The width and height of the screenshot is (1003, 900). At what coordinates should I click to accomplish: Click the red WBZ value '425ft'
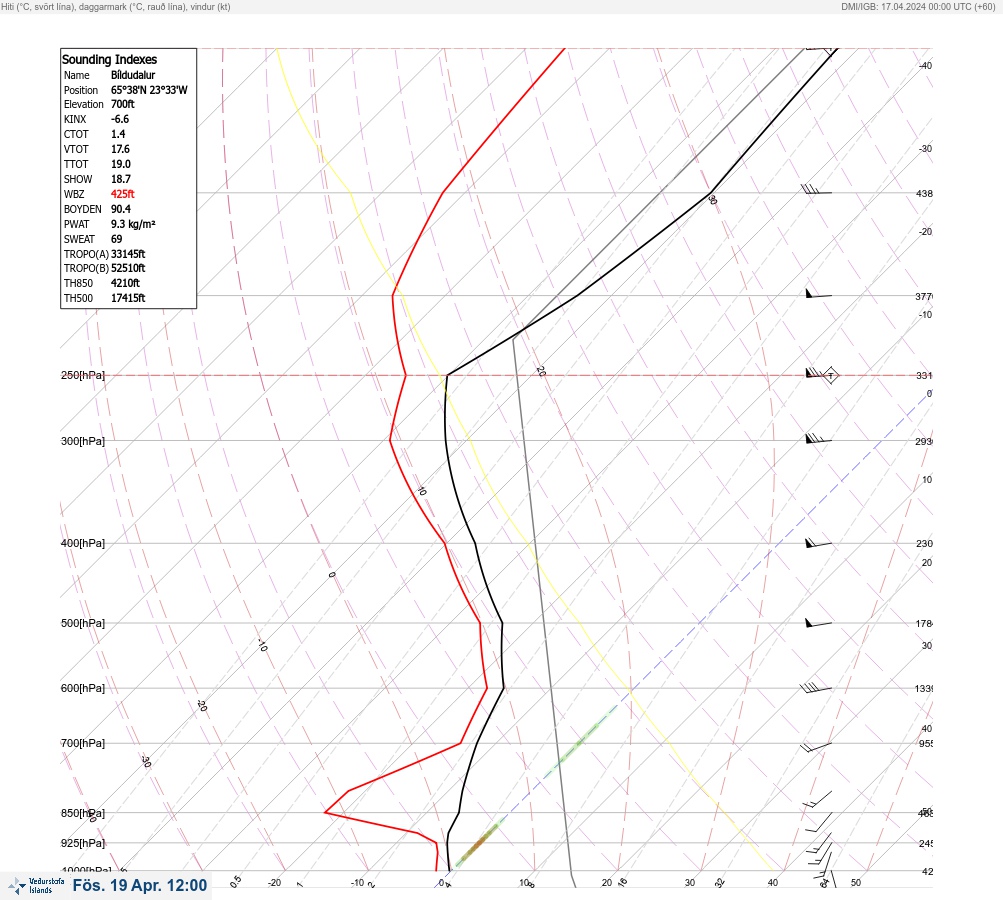[123, 194]
